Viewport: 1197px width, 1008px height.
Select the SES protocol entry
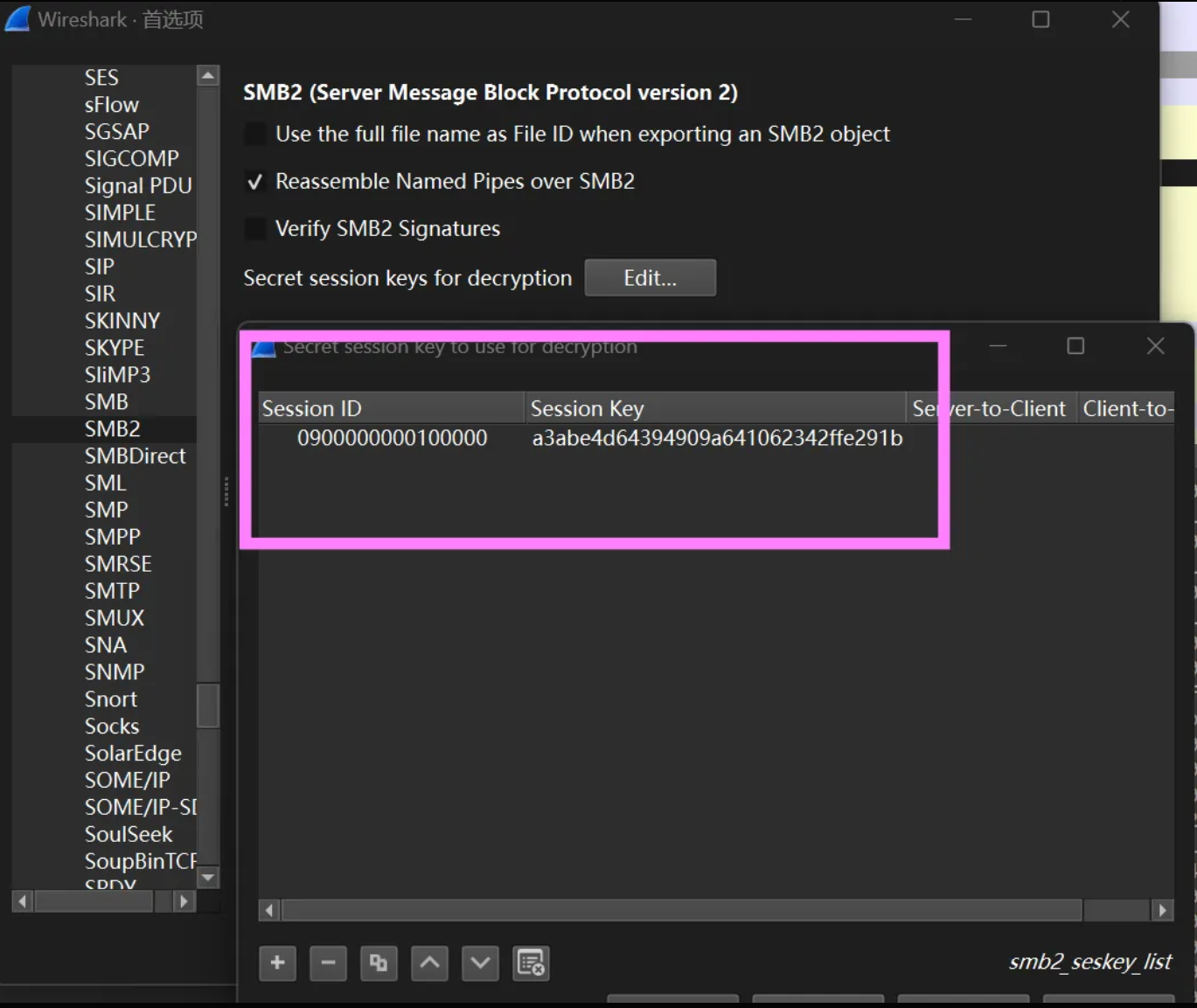pos(101,77)
